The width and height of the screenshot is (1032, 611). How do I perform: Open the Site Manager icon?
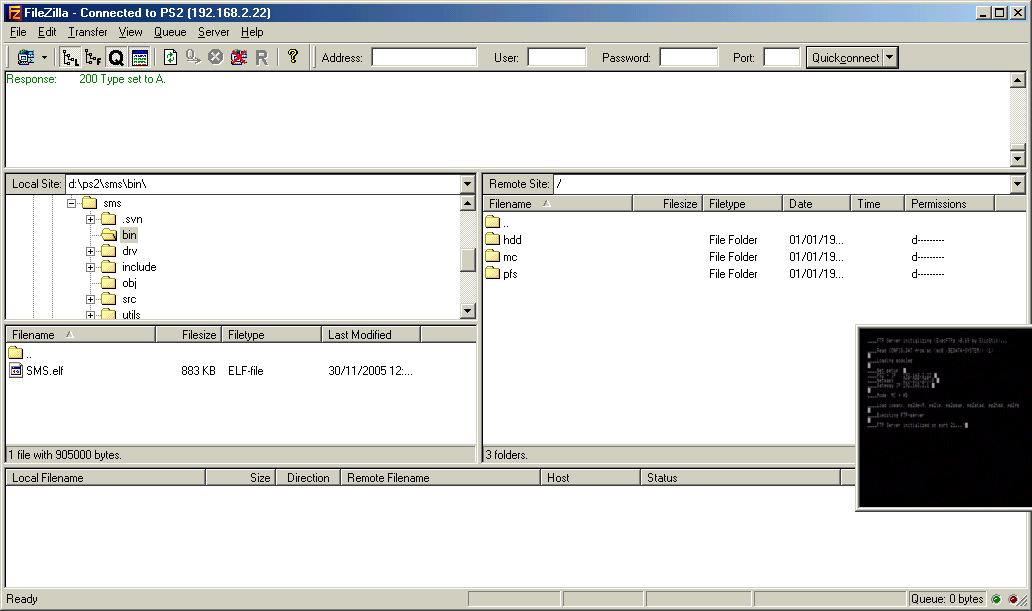pos(26,57)
